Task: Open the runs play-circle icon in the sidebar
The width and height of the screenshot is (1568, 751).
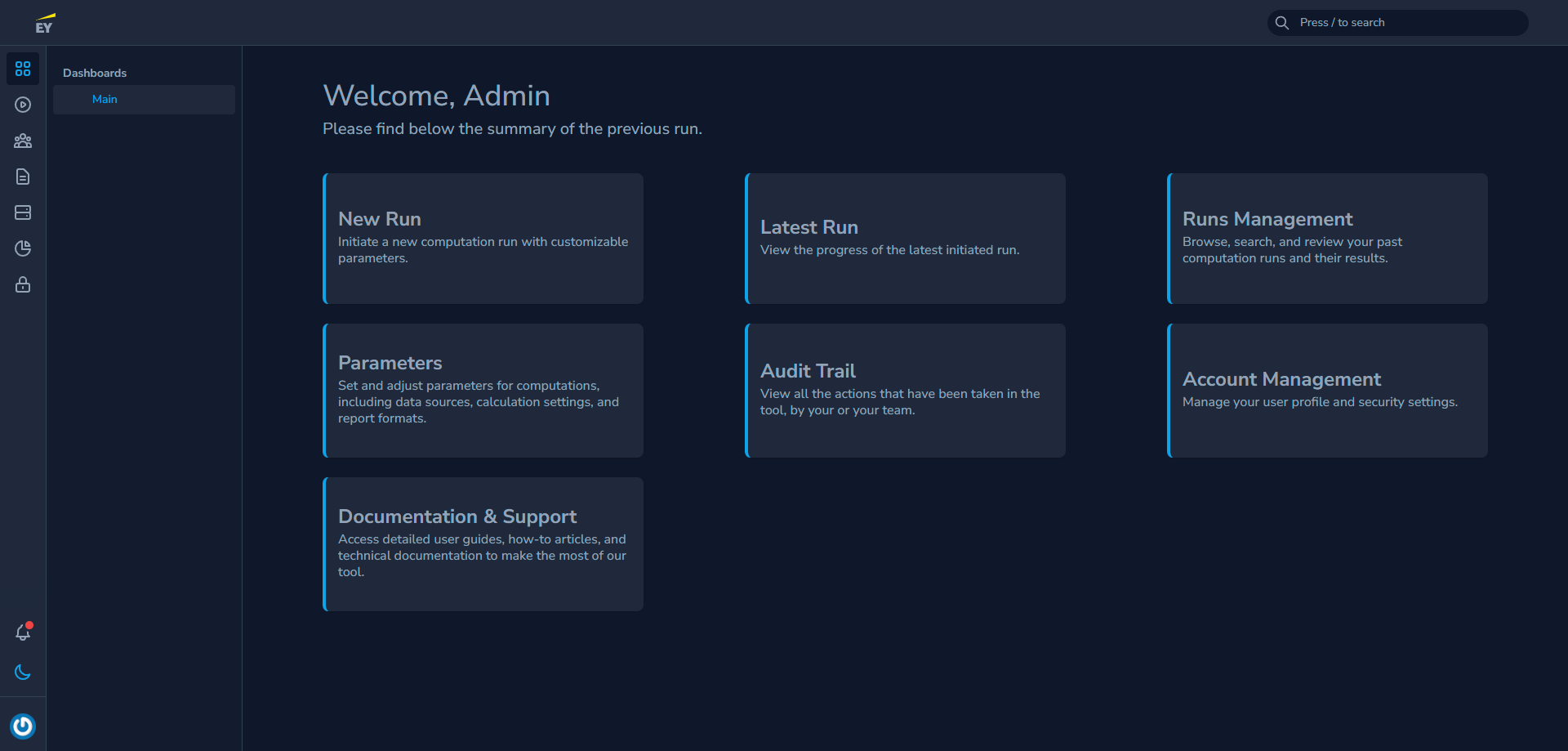Action: pos(22,105)
